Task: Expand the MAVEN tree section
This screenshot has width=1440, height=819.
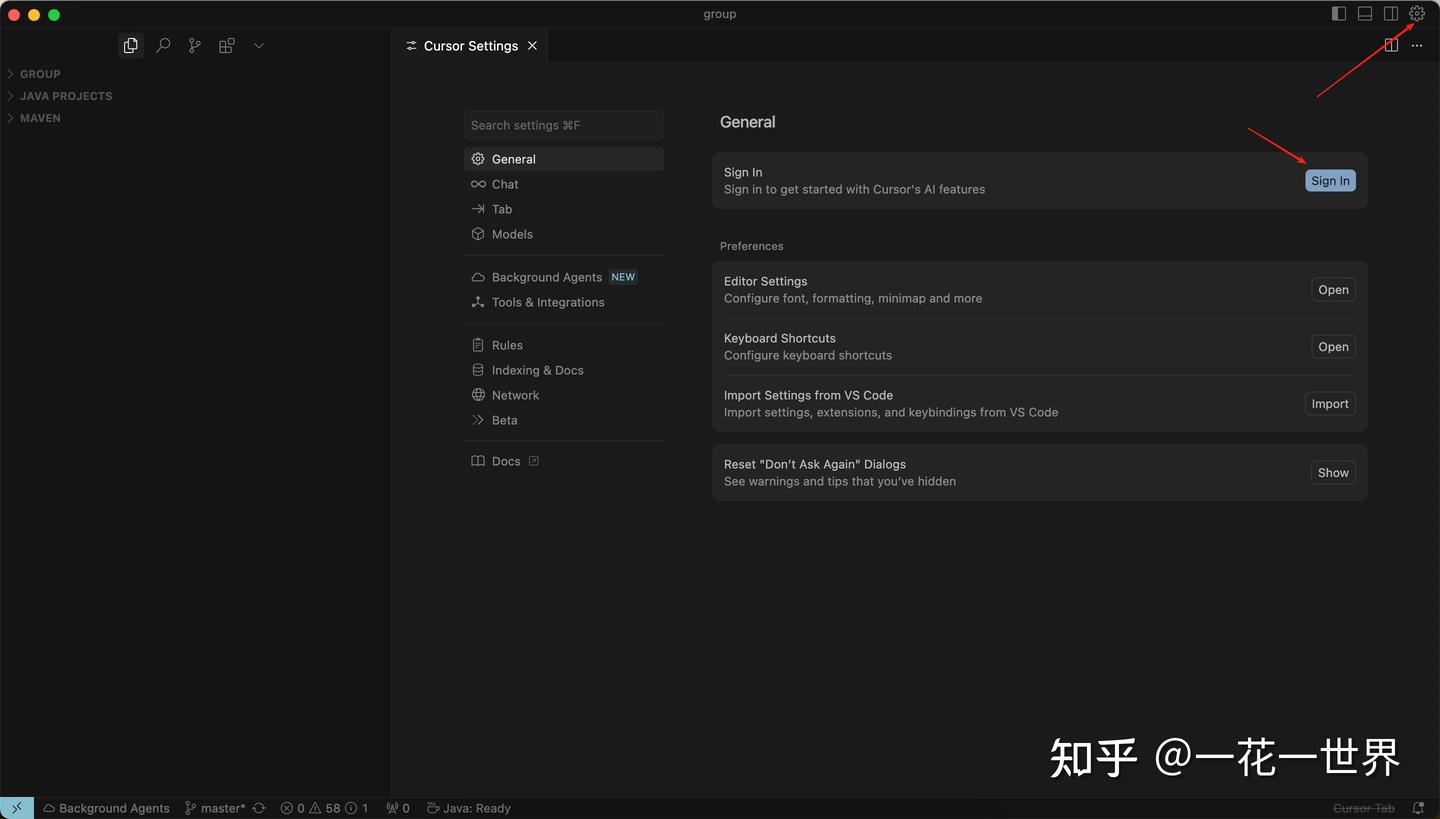Action: 40,118
